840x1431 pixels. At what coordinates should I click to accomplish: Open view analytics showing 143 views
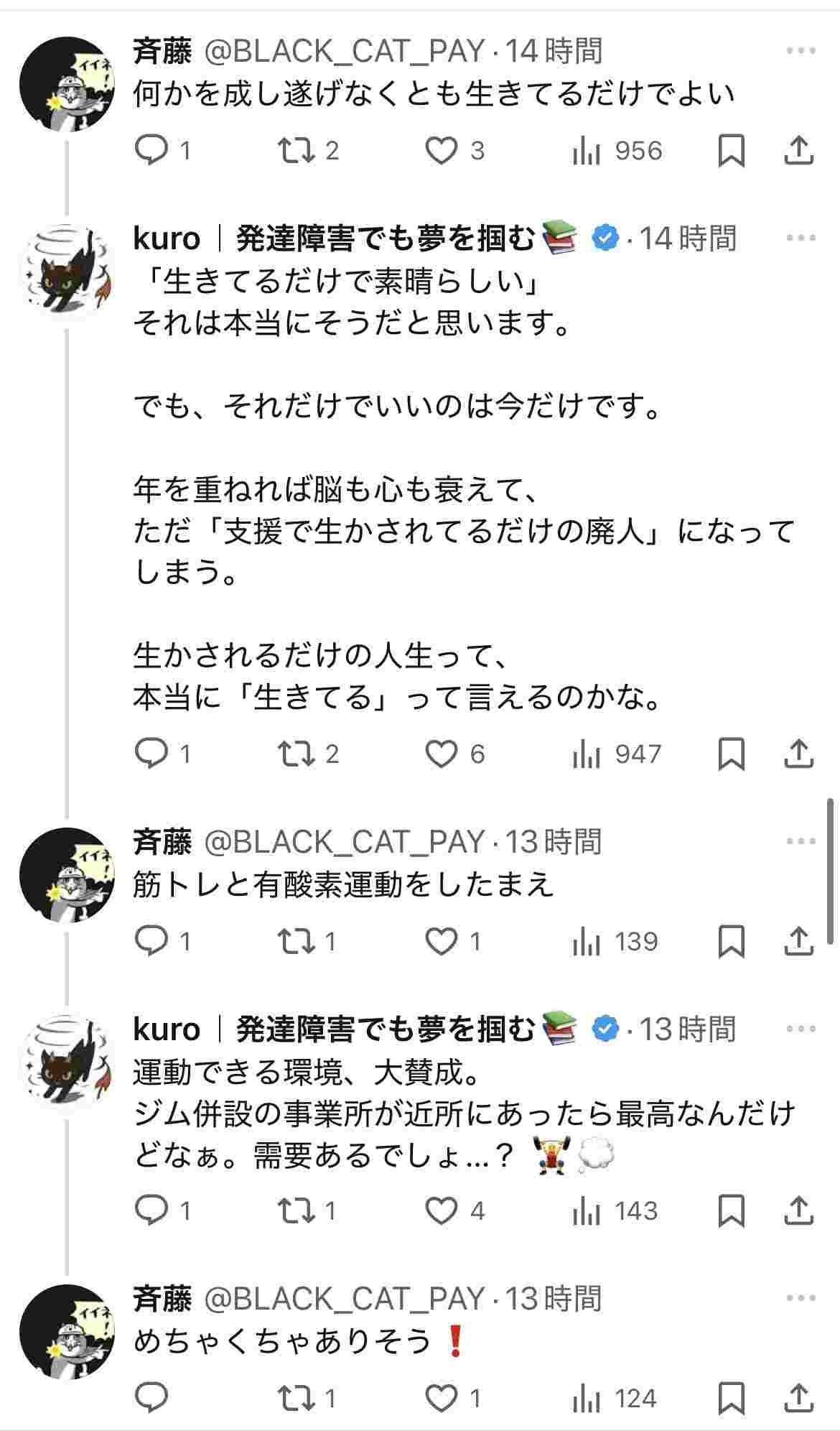coord(615,1212)
